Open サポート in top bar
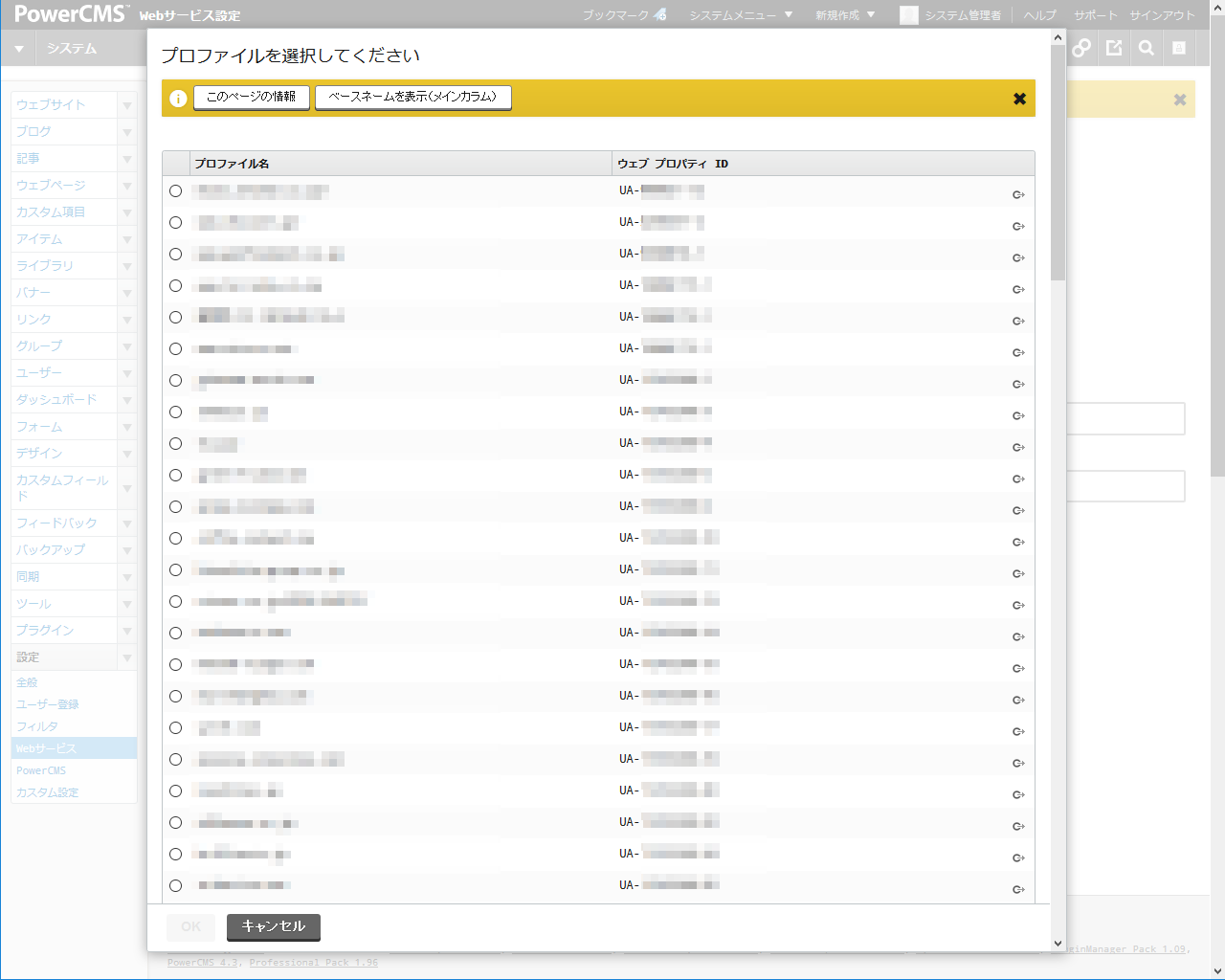 point(1096,15)
